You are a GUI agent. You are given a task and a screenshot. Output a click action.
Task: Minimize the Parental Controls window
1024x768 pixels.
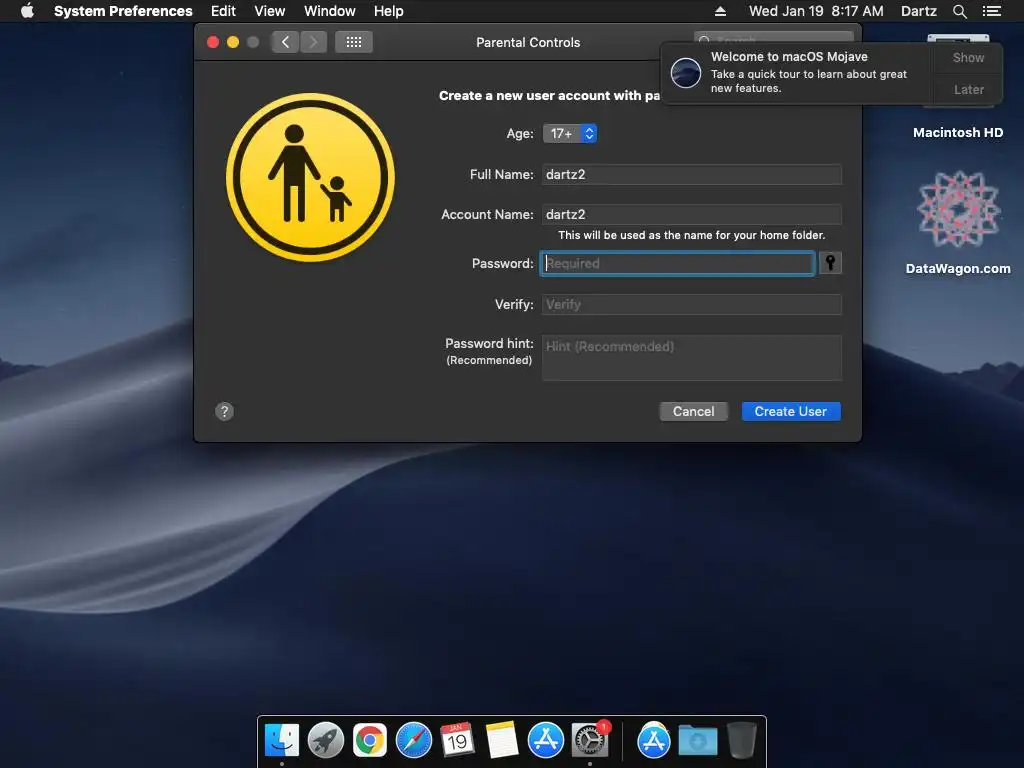pyautogui.click(x=232, y=42)
